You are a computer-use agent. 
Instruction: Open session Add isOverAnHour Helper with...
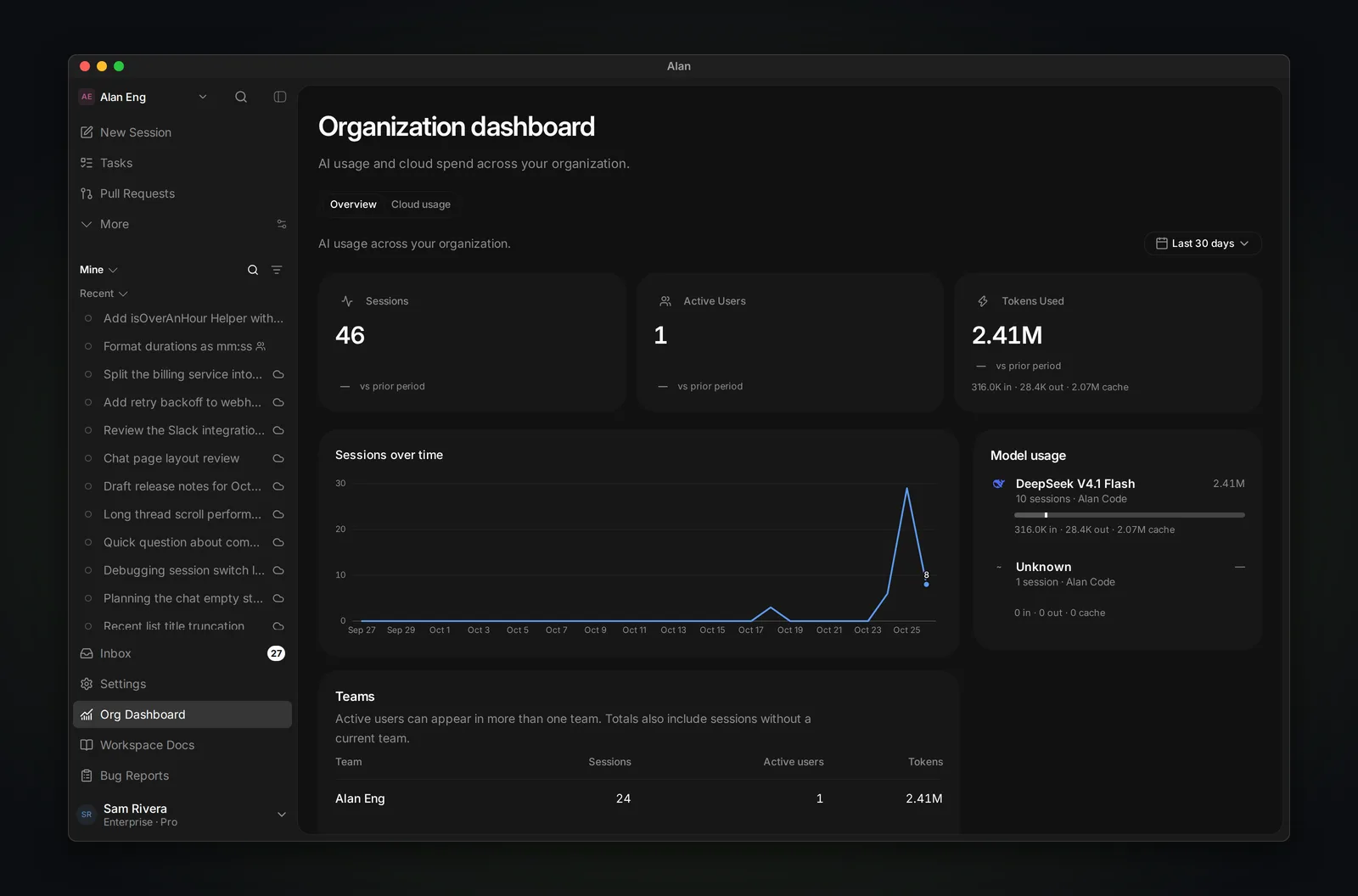(182, 318)
